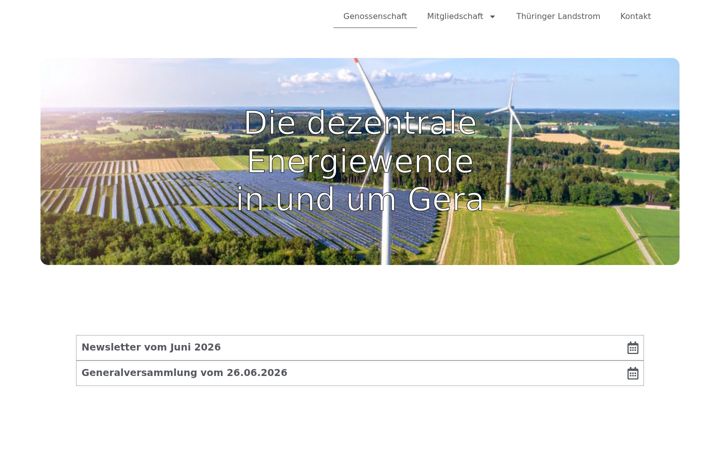Click the headline 'Die dezentrale Energiewende'
720x450 pixels.
(360, 142)
